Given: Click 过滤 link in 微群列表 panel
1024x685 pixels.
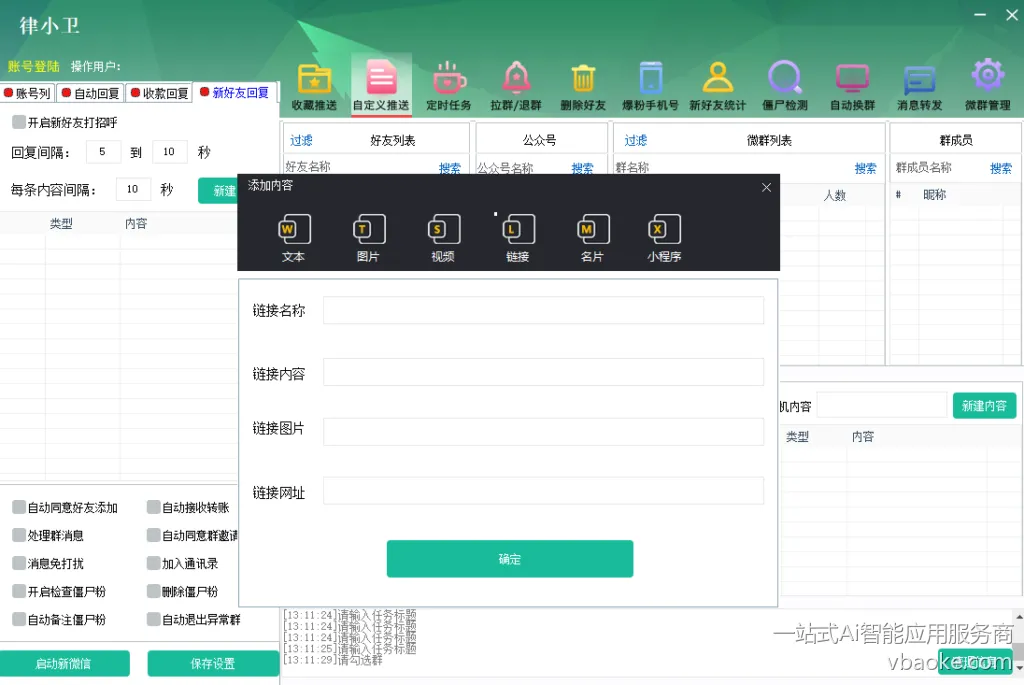Looking at the screenshot, I should (635, 140).
